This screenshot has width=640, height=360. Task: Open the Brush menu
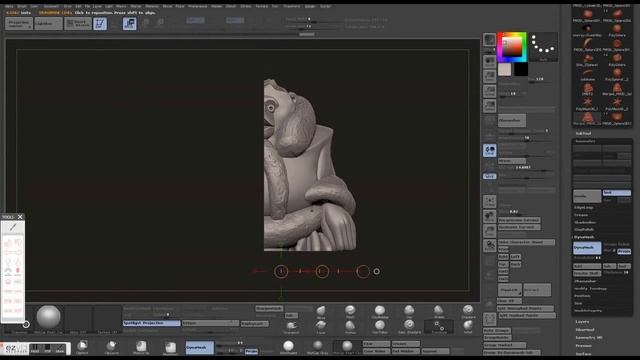[22, 6]
